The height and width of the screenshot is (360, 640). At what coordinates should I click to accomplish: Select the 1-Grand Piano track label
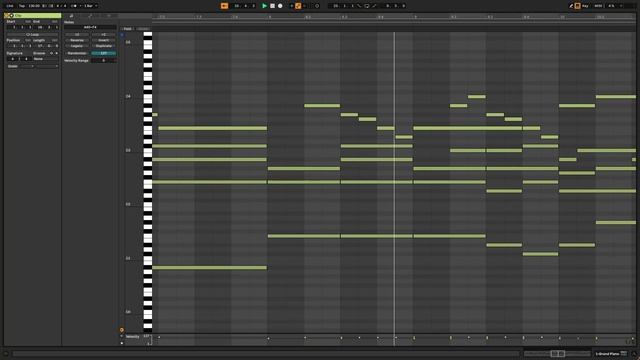607,353
